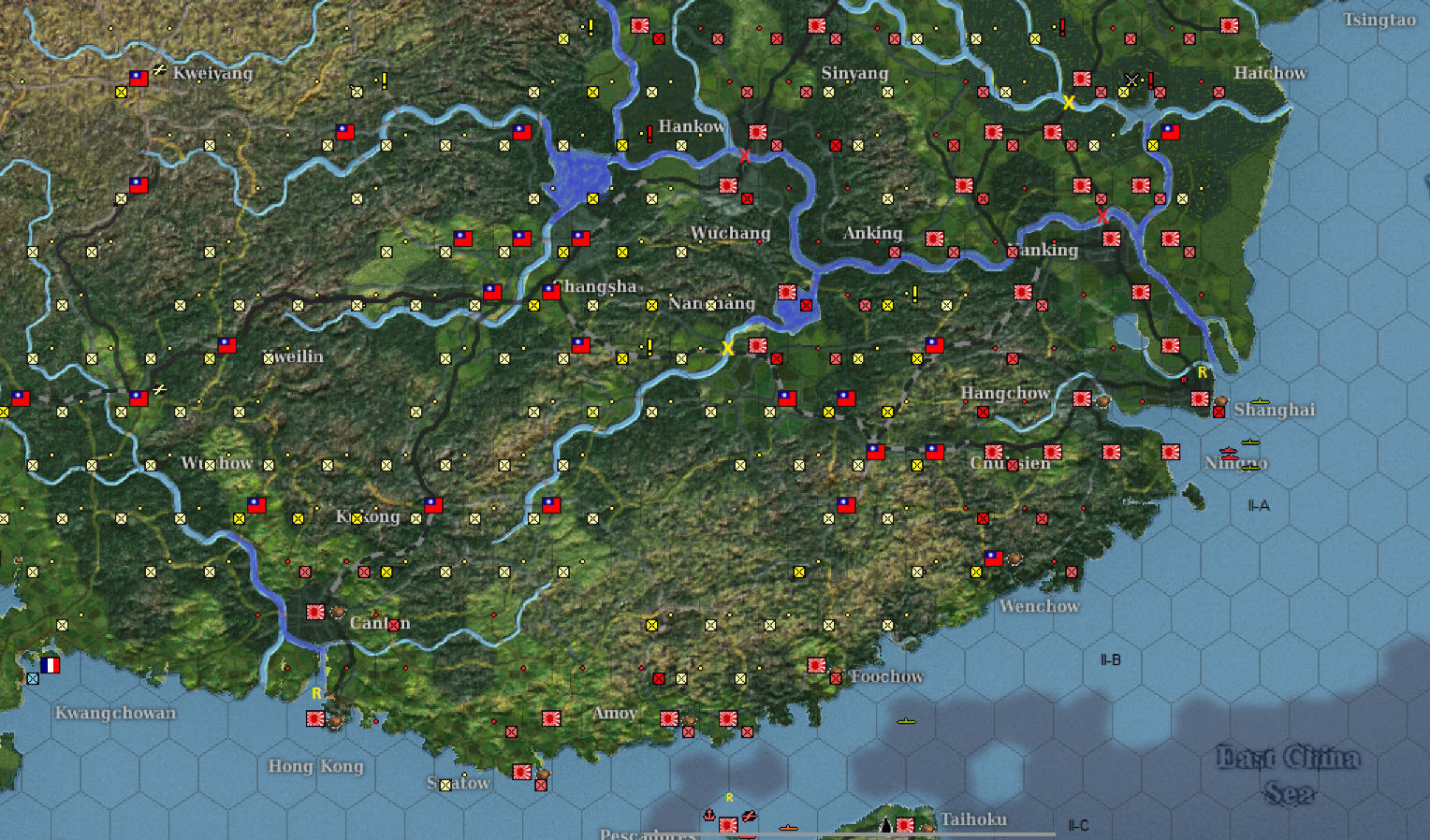The width and height of the screenshot is (1430, 840).
Task: Select the black mountain unit near Taihoku
Action: click(x=884, y=826)
